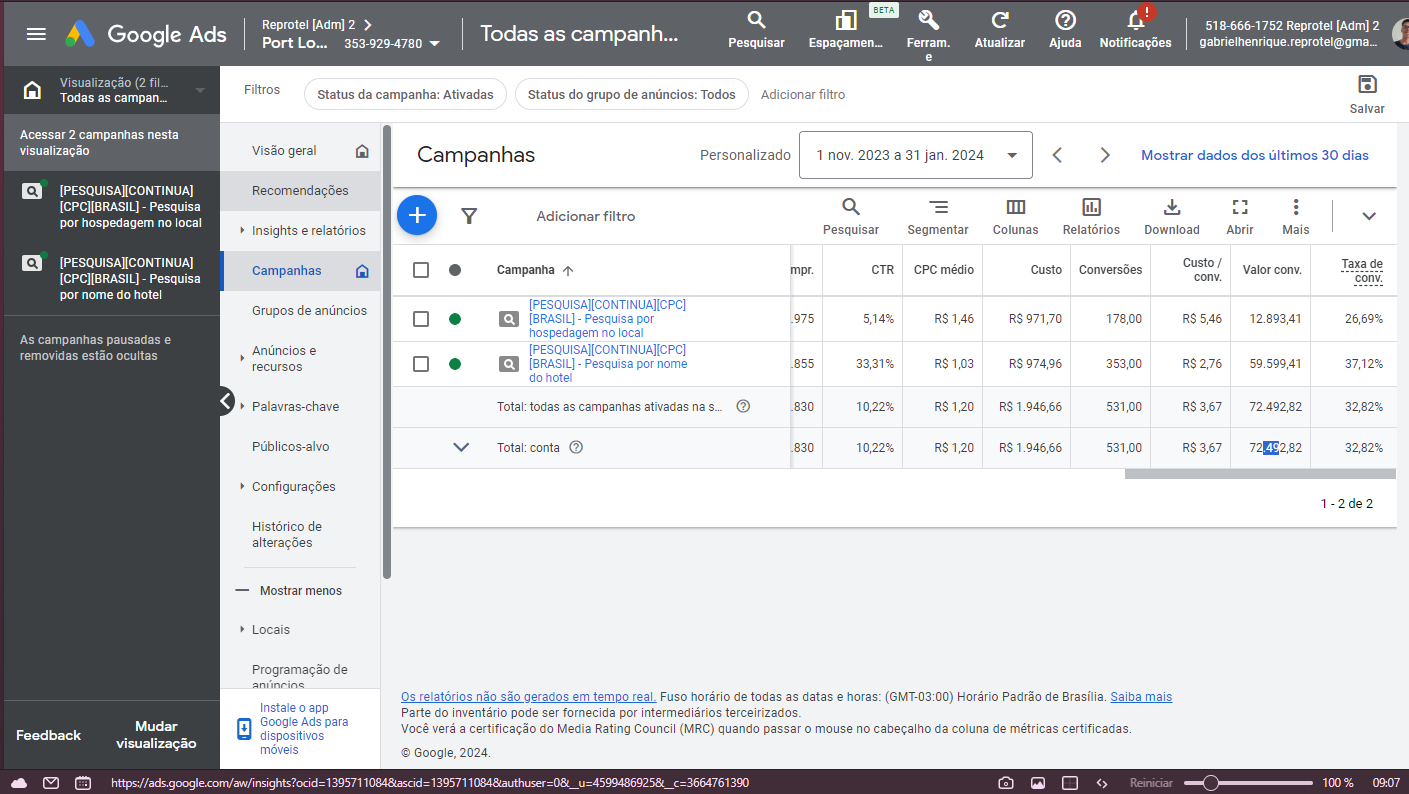The image size is (1409, 794).
Task: Open the Mais three-dot menu
Action: coord(1296,207)
